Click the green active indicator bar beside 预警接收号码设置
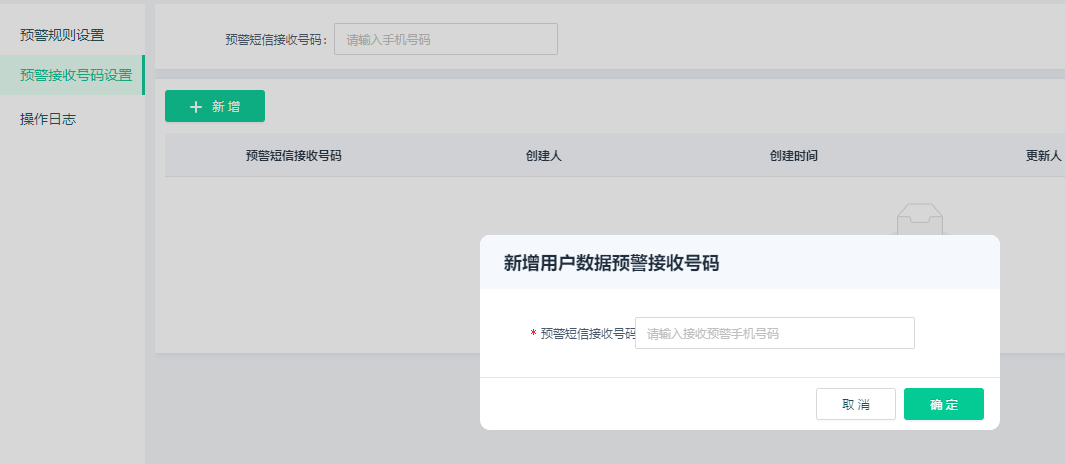 click(143, 75)
